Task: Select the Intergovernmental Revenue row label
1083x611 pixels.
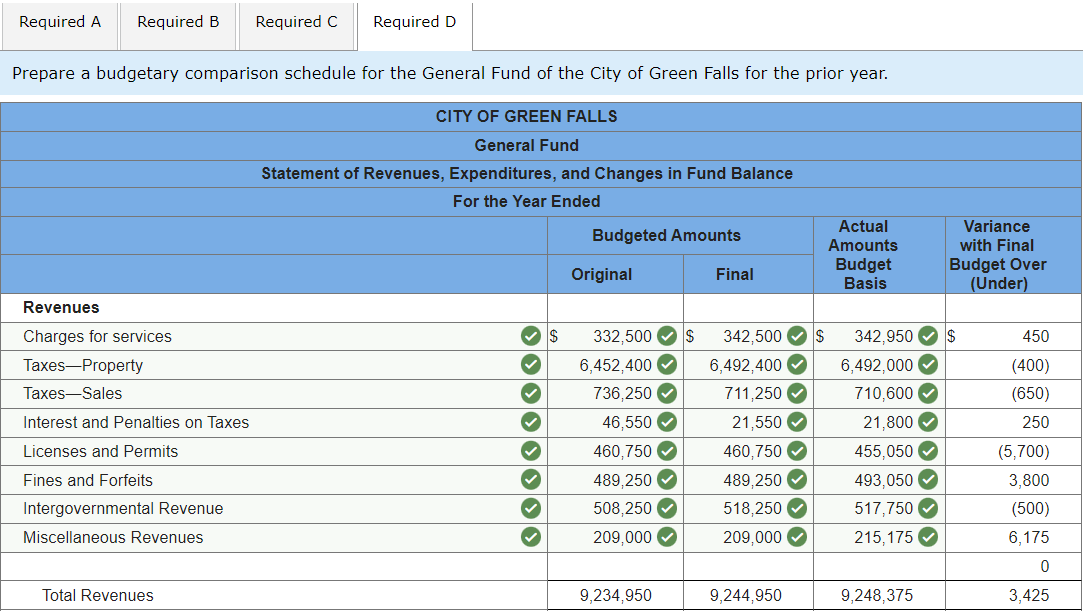Action: tap(123, 509)
